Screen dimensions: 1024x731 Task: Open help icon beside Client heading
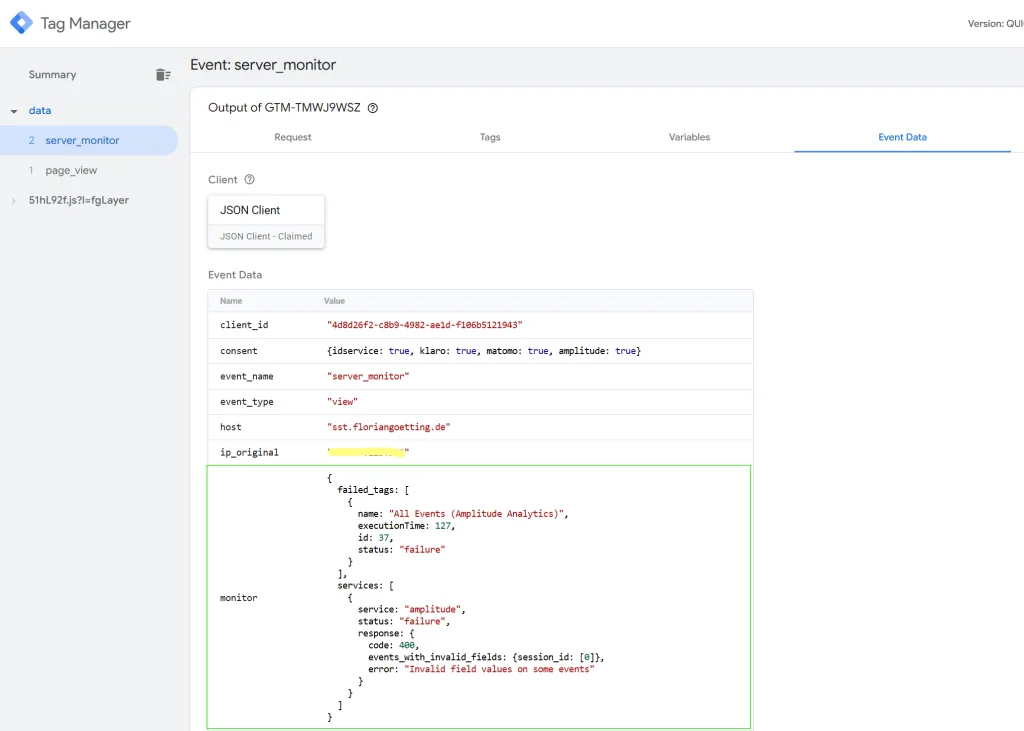[x=249, y=180]
